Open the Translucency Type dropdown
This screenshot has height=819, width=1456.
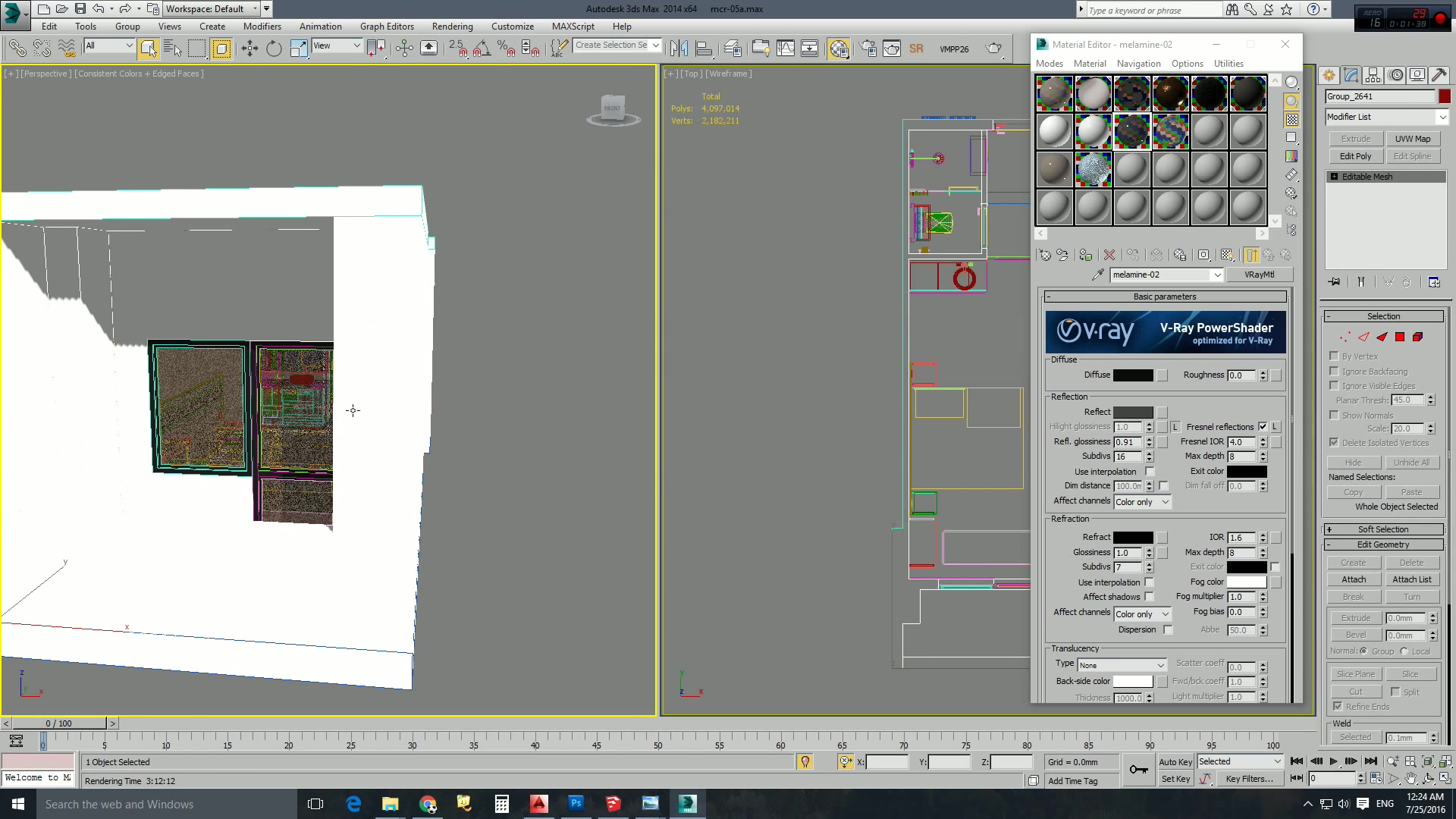1120,664
